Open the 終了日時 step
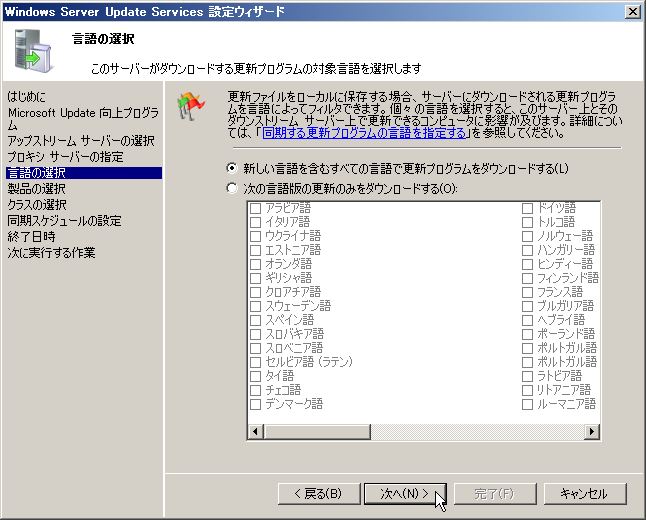This screenshot has height=520, width=646. click(x=31, y=237)
